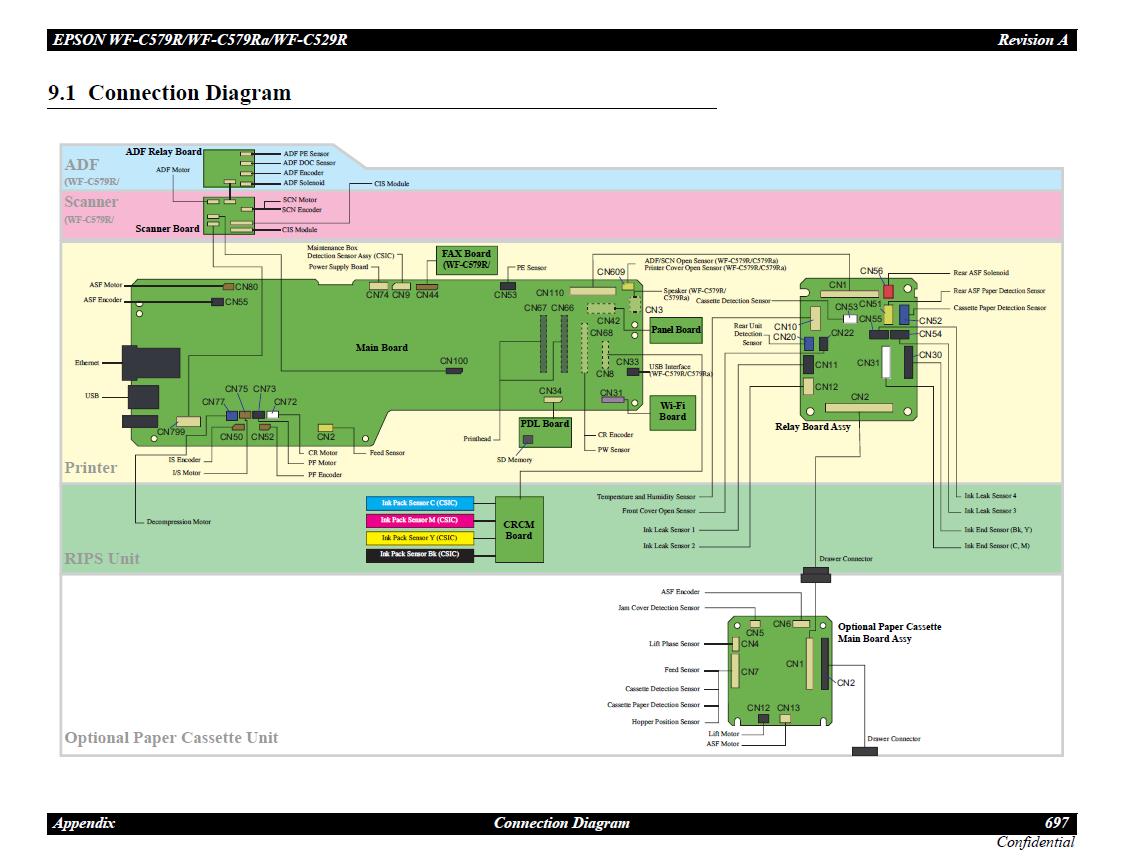
Task: Click page number 697 in footer
Action: 1057,823
